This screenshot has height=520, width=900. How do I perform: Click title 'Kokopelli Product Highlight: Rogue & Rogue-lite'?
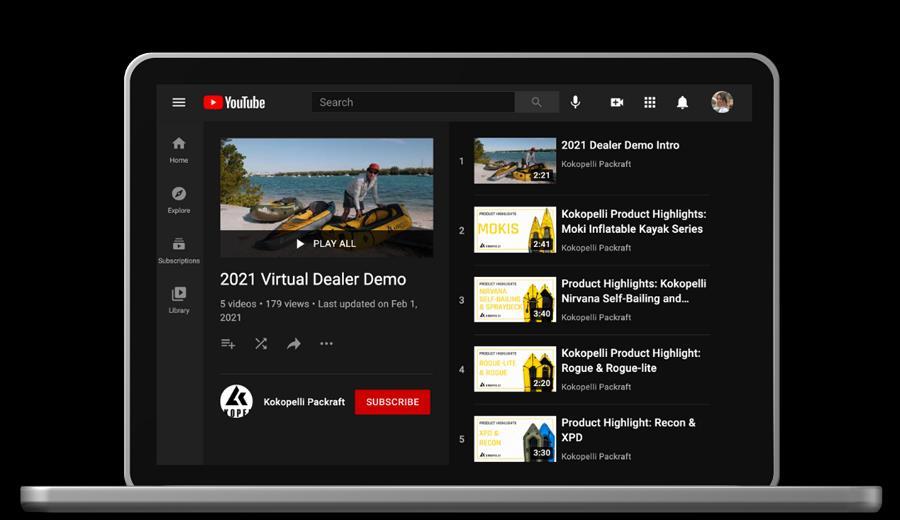[x=631, y=360]
